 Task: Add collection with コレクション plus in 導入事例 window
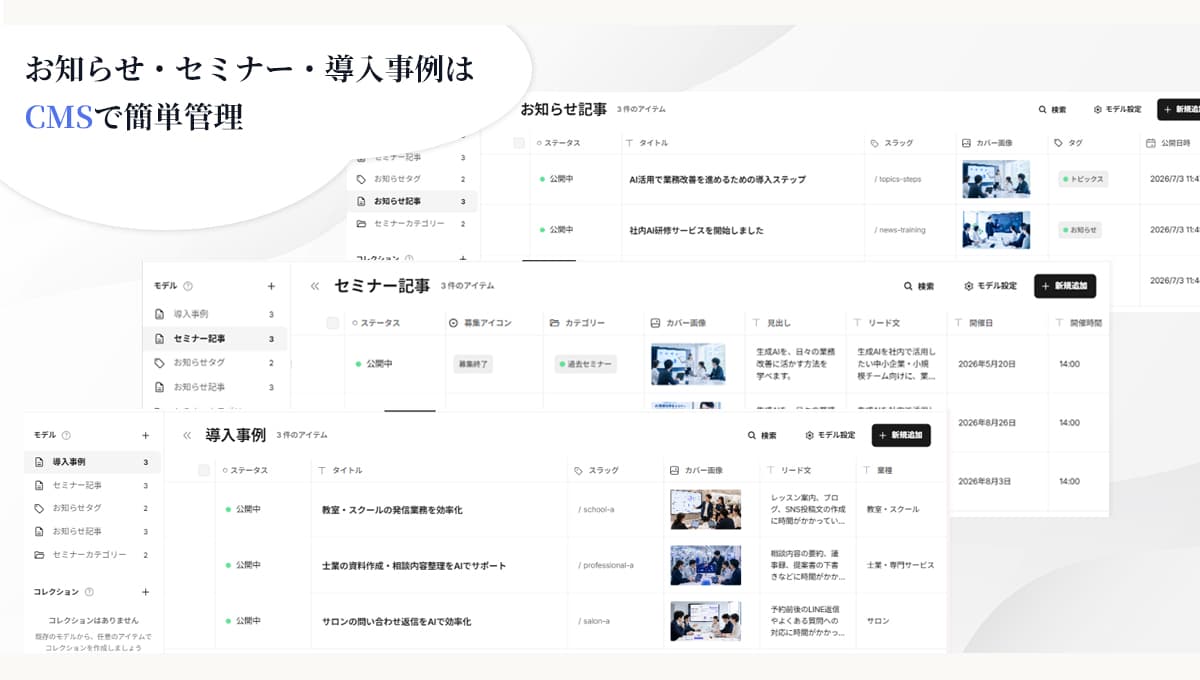coord(145,592)
